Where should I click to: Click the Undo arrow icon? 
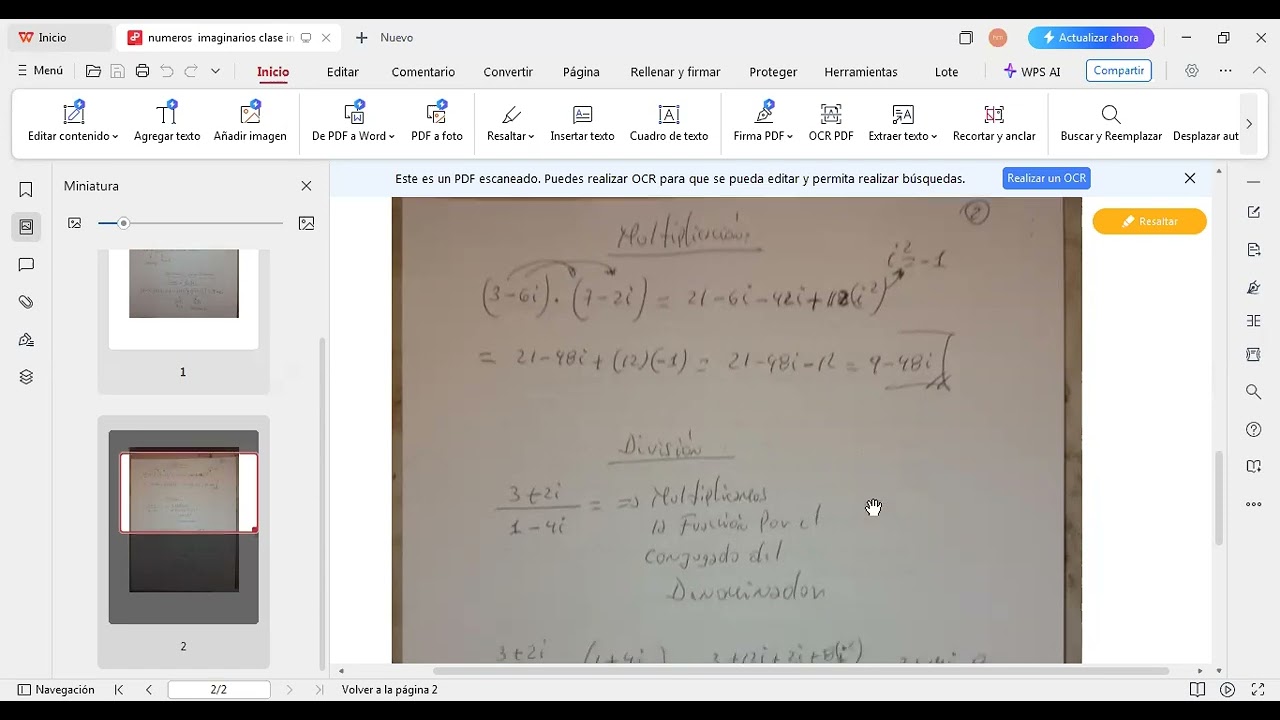167,71
